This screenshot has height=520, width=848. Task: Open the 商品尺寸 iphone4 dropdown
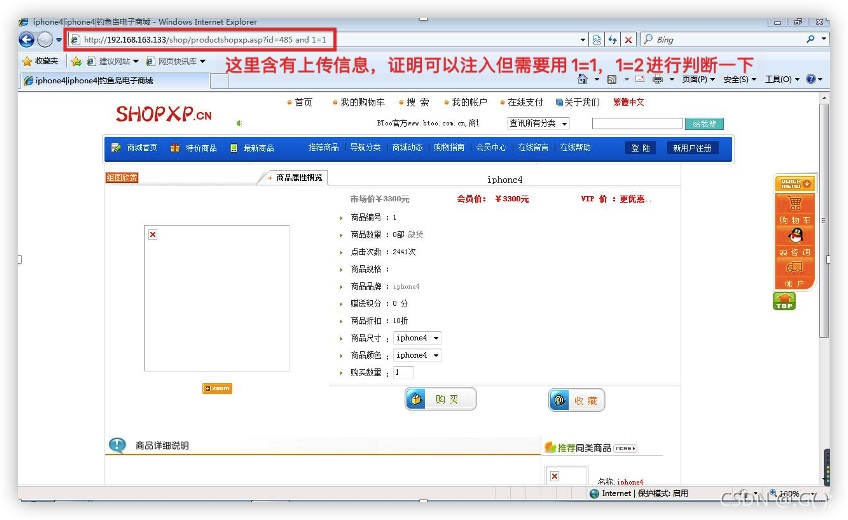click(417, 338)
